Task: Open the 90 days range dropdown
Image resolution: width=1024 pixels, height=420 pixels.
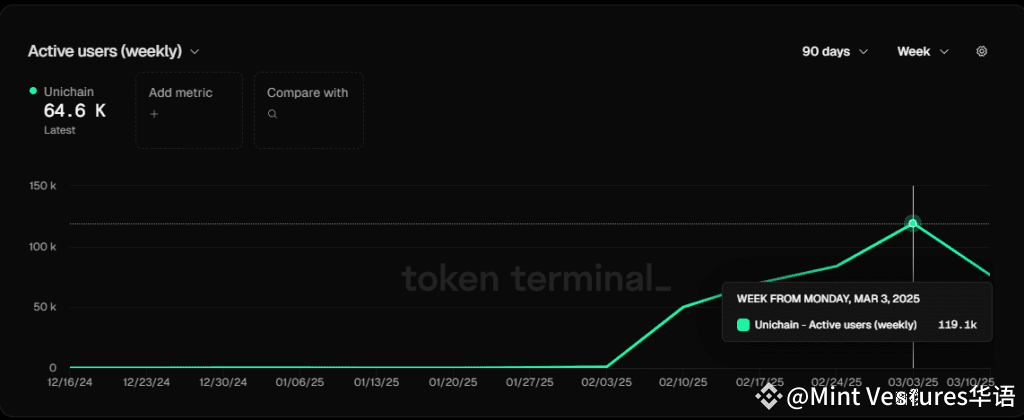Action: point(835,51)
